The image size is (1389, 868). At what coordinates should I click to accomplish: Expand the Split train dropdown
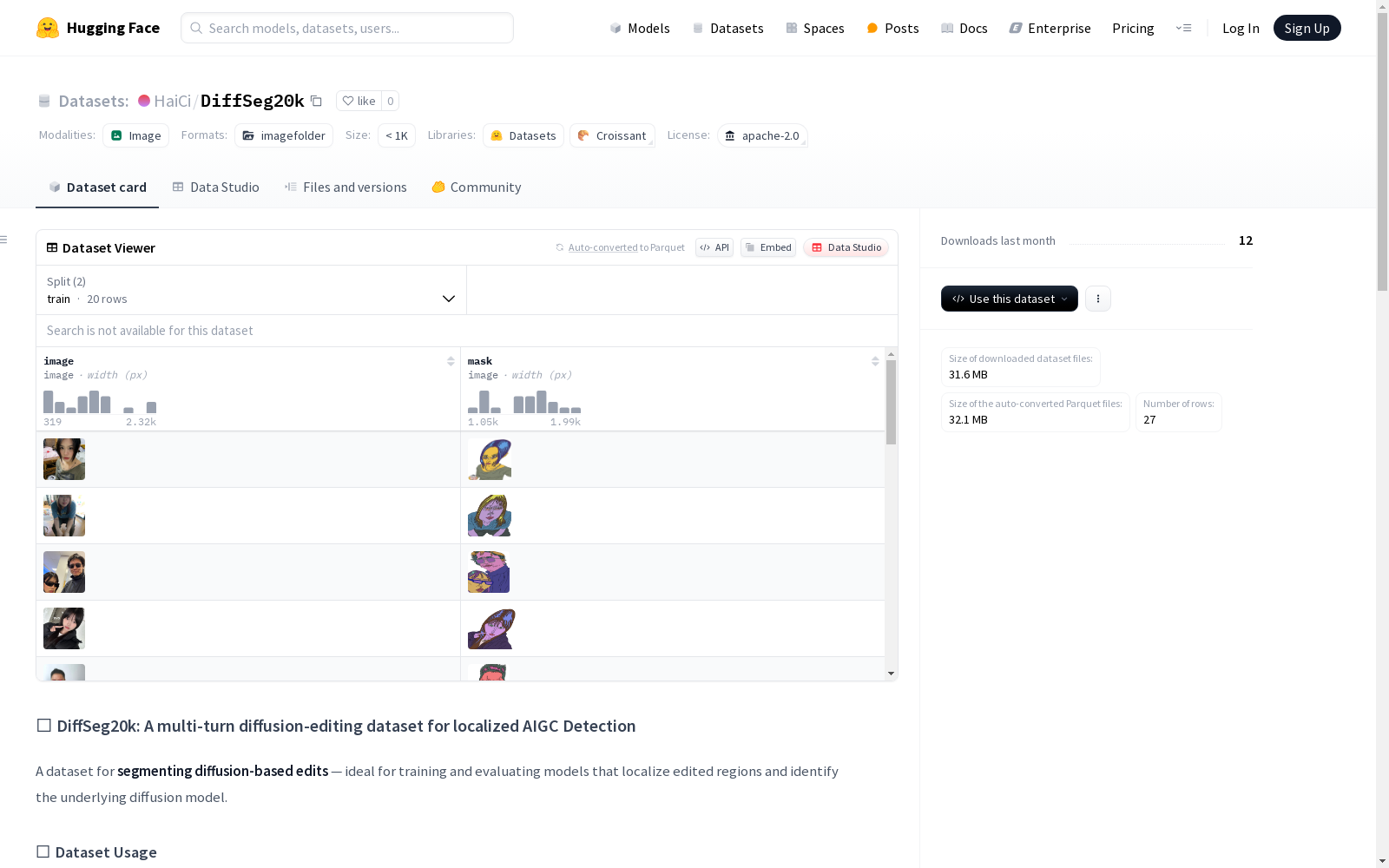pyautogui.click(x=252, y=290)
